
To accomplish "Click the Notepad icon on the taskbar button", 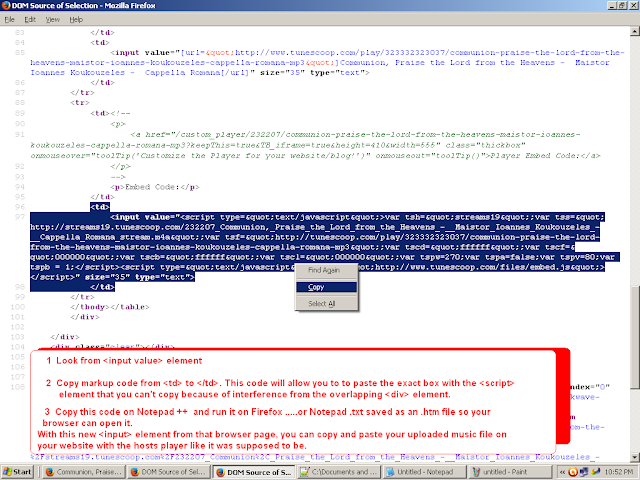I will [390, 472].
